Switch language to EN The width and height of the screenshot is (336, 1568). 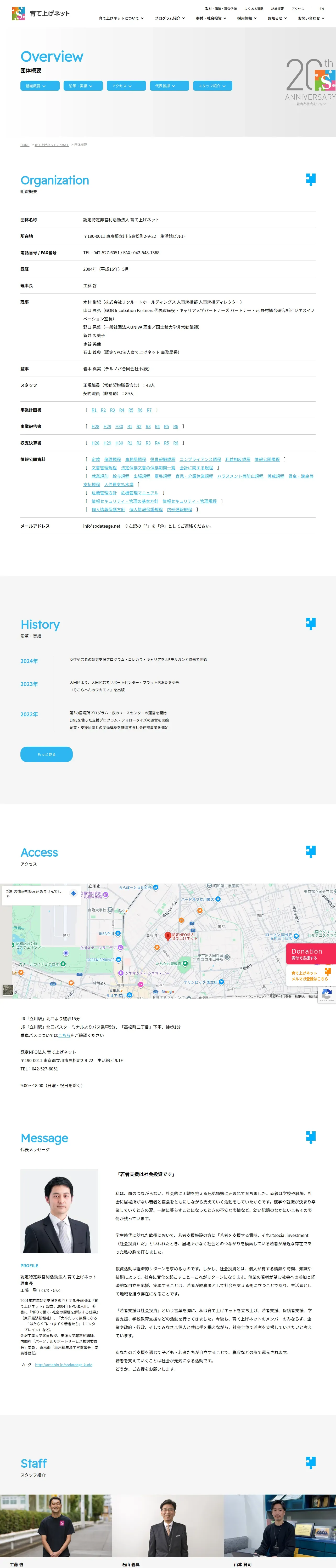pos(322,9)
